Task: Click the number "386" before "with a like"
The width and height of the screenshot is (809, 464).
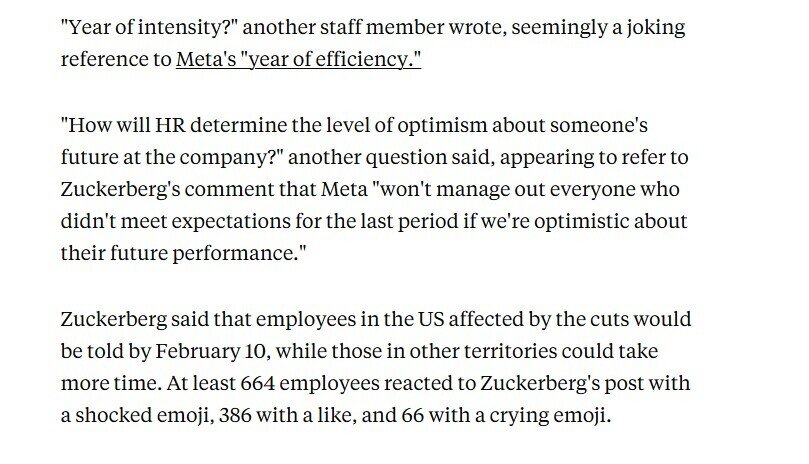Action: tap(235, 415)
